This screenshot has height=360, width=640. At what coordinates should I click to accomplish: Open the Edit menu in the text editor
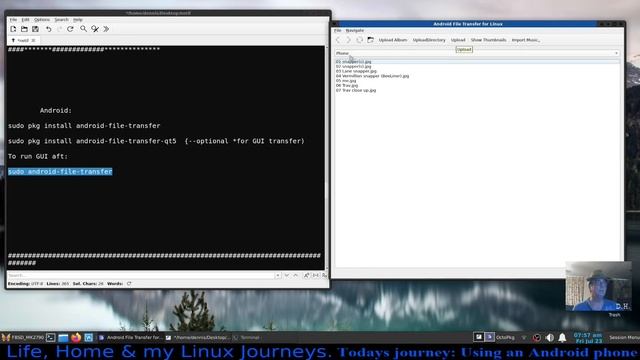[25, 20]
